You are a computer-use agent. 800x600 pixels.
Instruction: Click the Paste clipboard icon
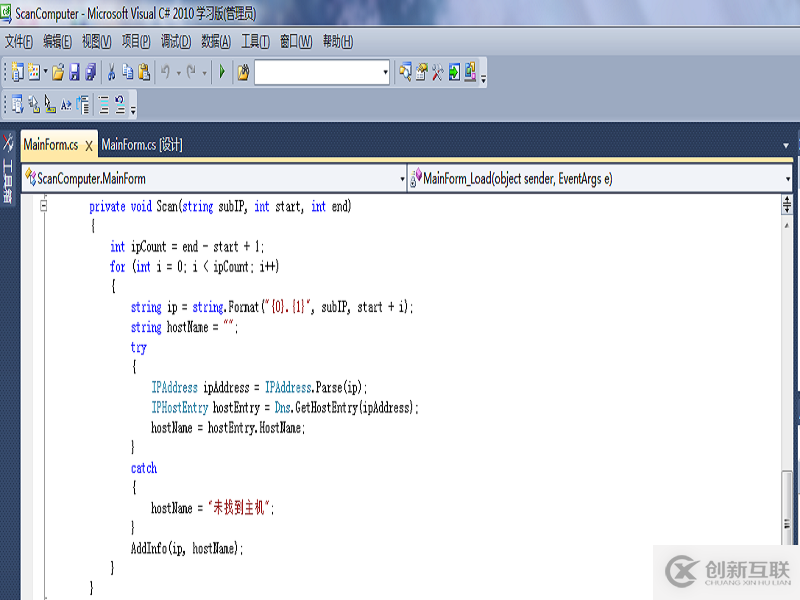(144, 72)
